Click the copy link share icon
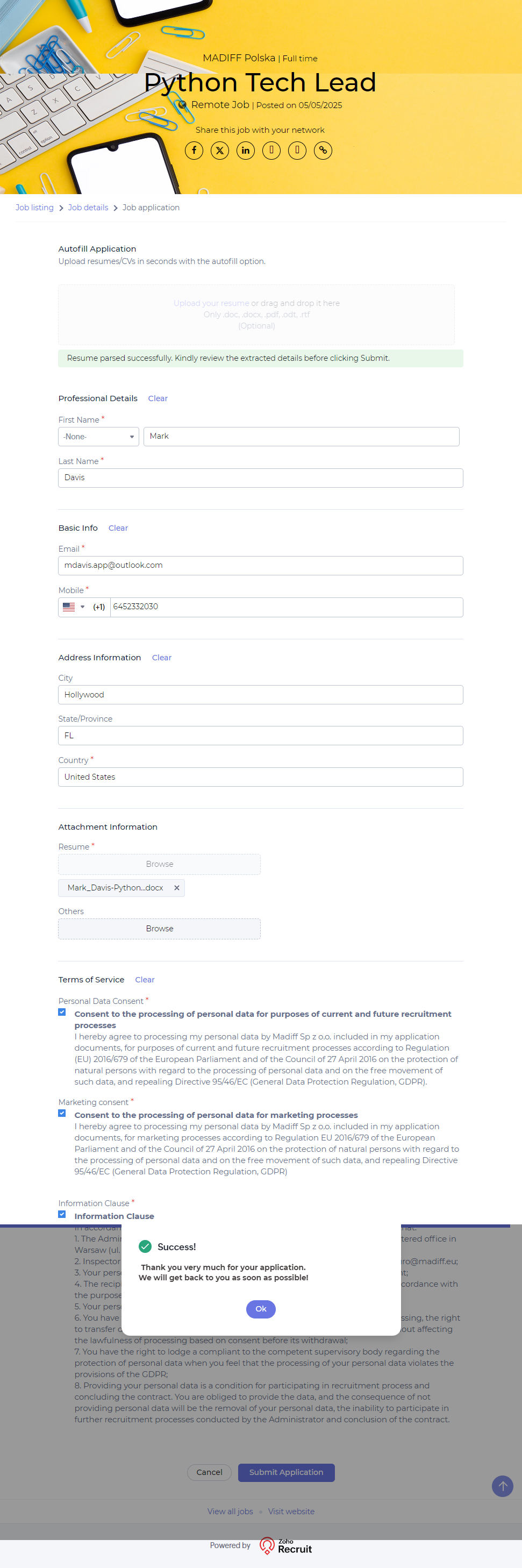This screenshot has height=1568, width=522. (323, 151)
